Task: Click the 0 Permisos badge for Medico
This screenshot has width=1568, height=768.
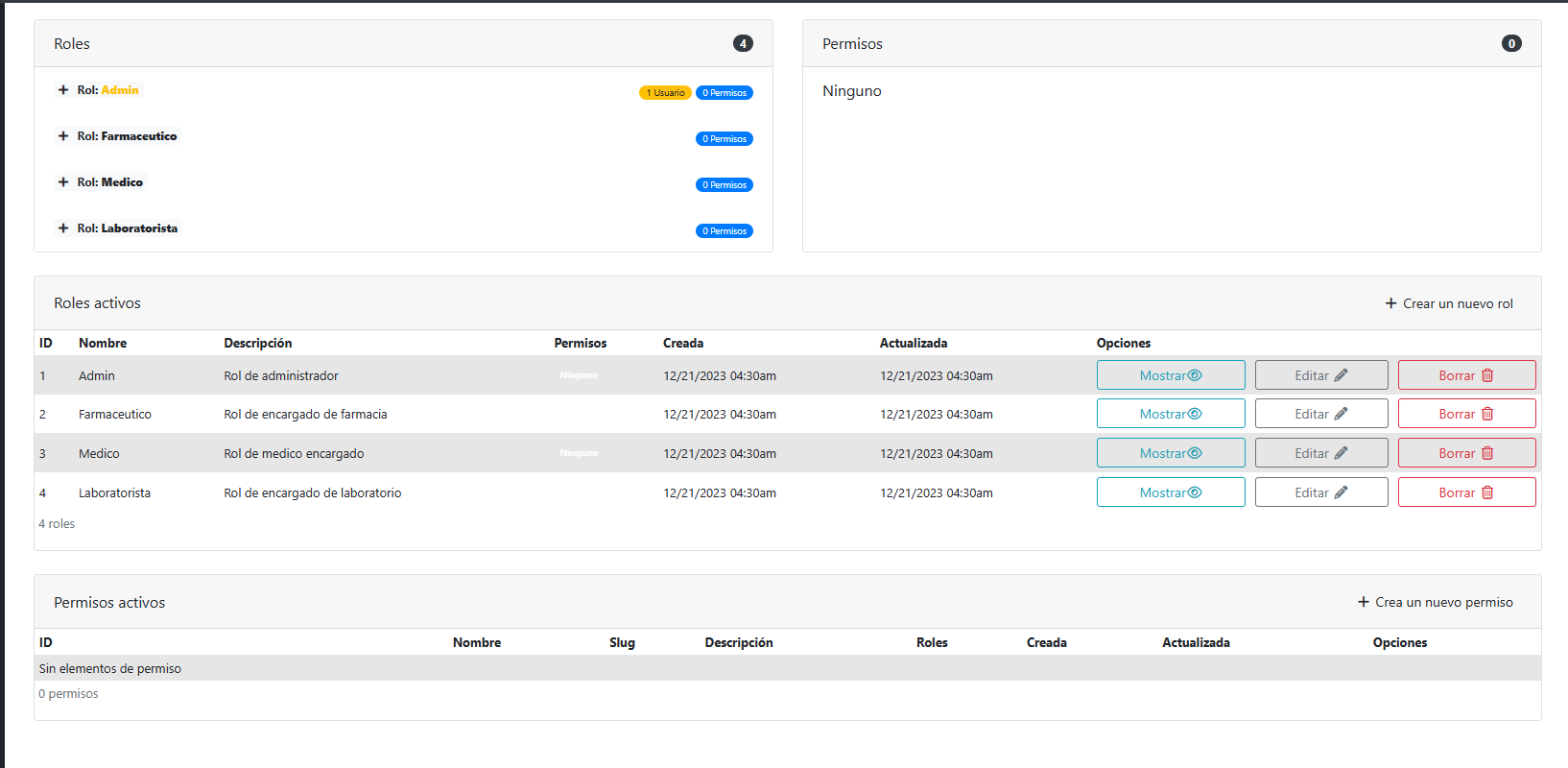Action: pyautogui.click(x=725, y=185)
